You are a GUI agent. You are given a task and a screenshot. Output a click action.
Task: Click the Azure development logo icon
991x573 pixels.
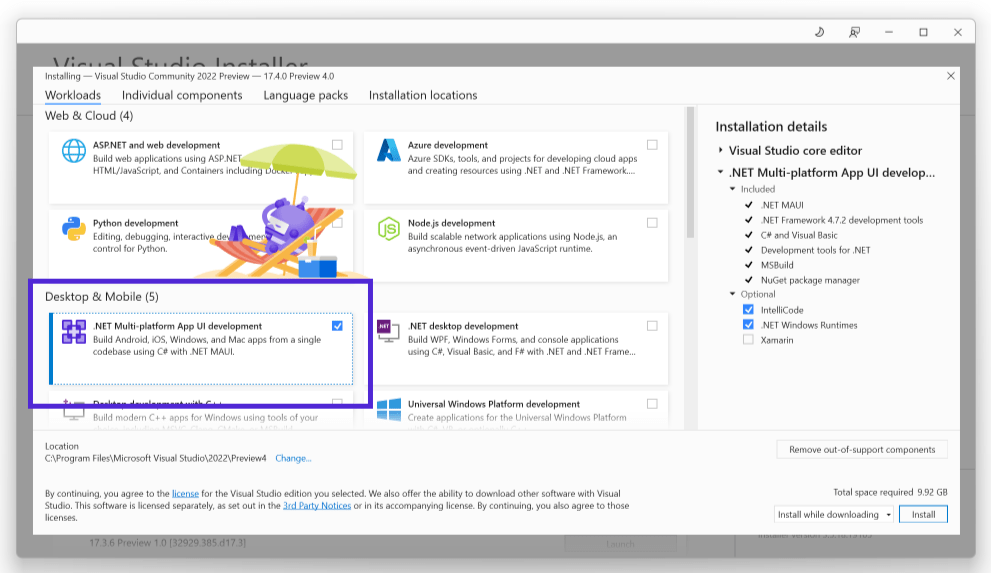(388, 150)
